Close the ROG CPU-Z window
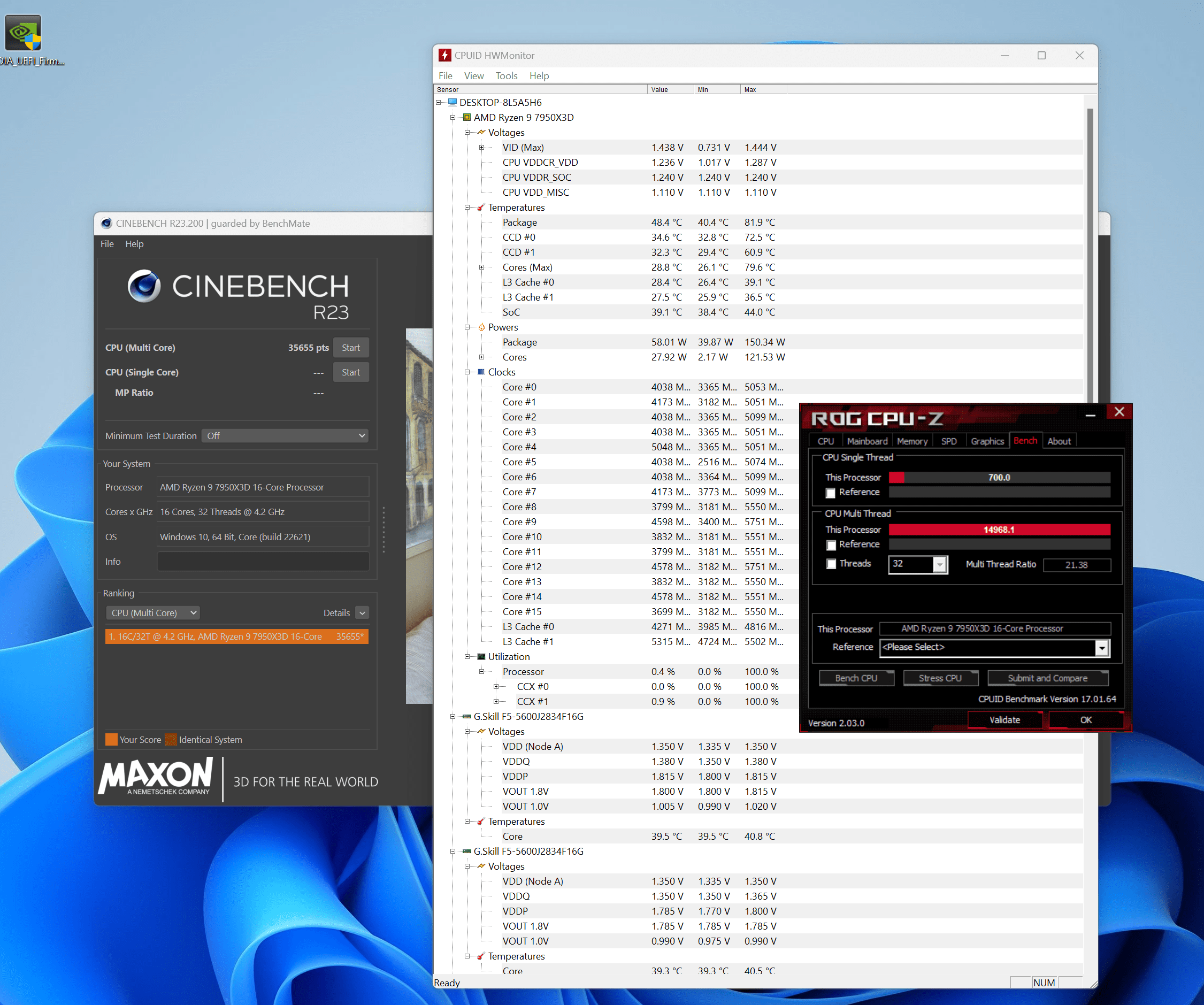Screen dimensions: 1204x1005 (x=1119, y=412)
